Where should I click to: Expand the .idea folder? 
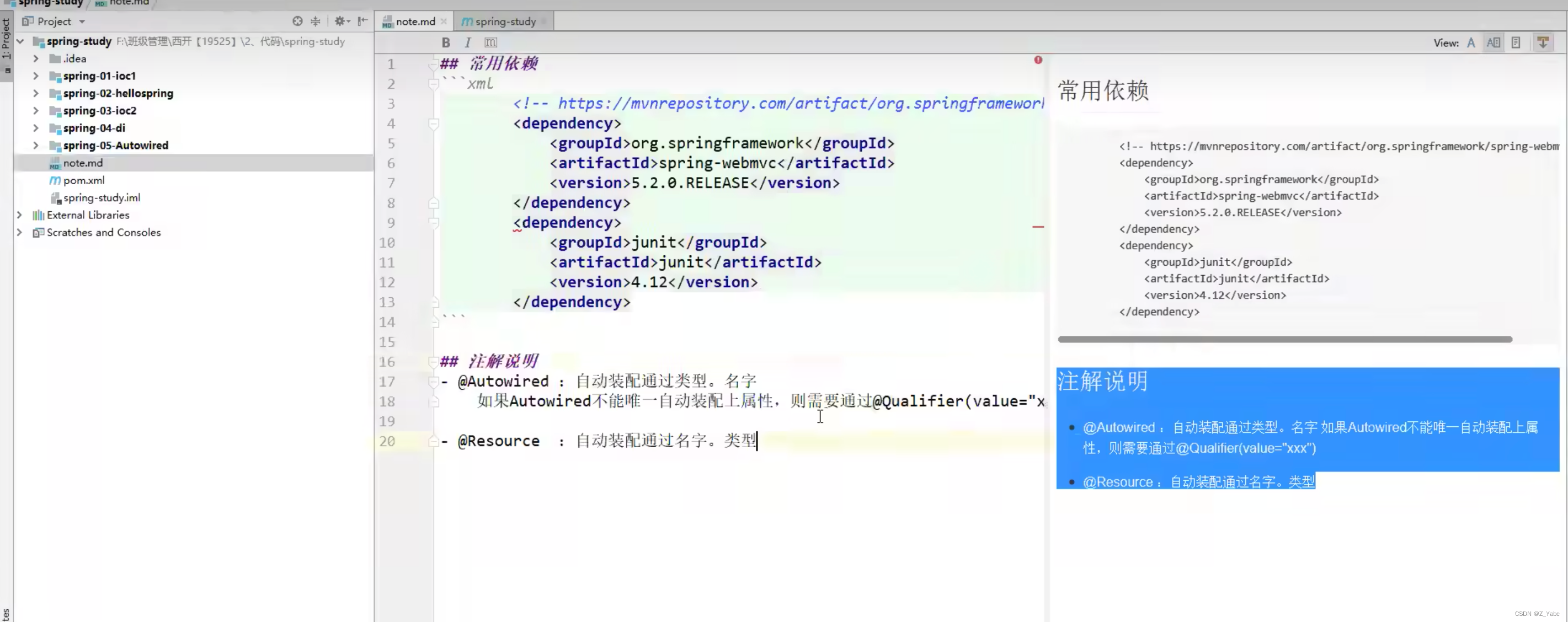pyautogui.click(x=36, y=58)
